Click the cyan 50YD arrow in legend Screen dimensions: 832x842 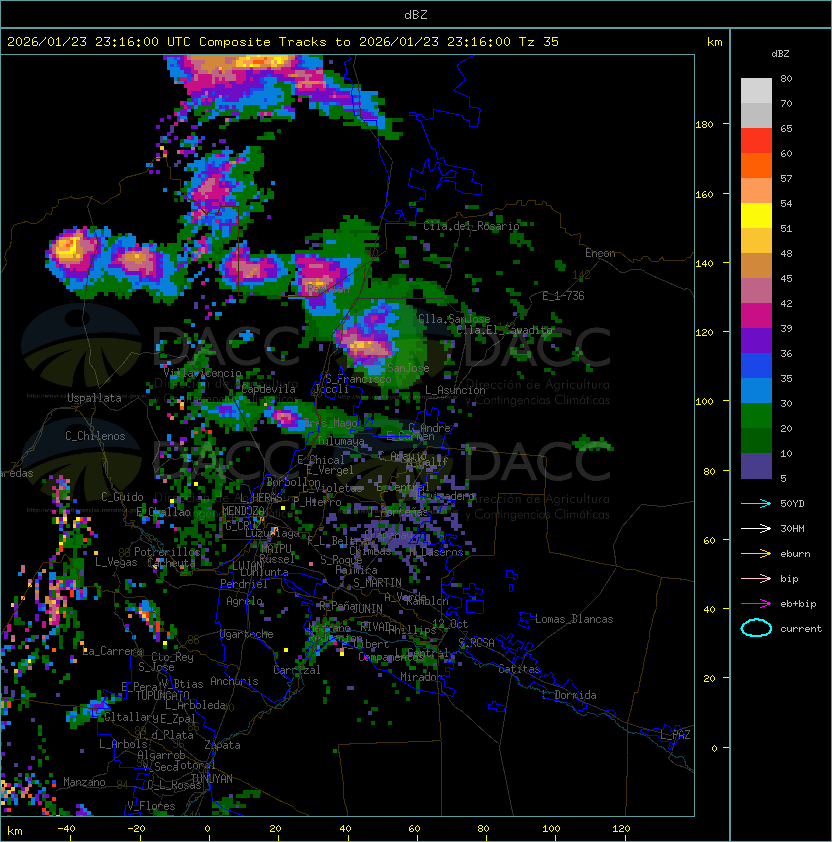756,504
